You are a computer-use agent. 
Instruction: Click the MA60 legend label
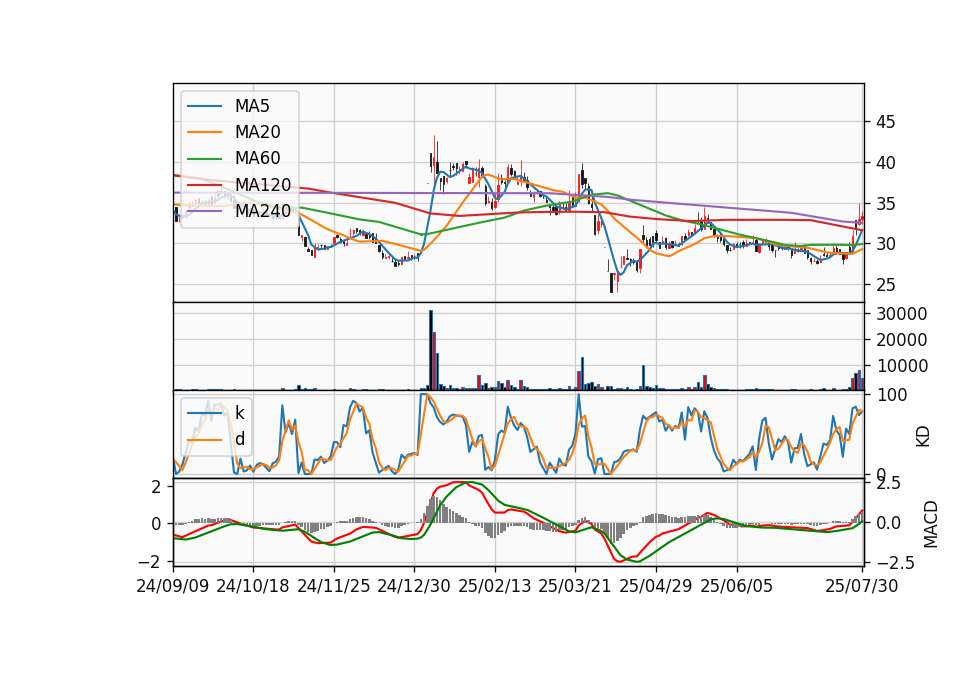(257, 158)
